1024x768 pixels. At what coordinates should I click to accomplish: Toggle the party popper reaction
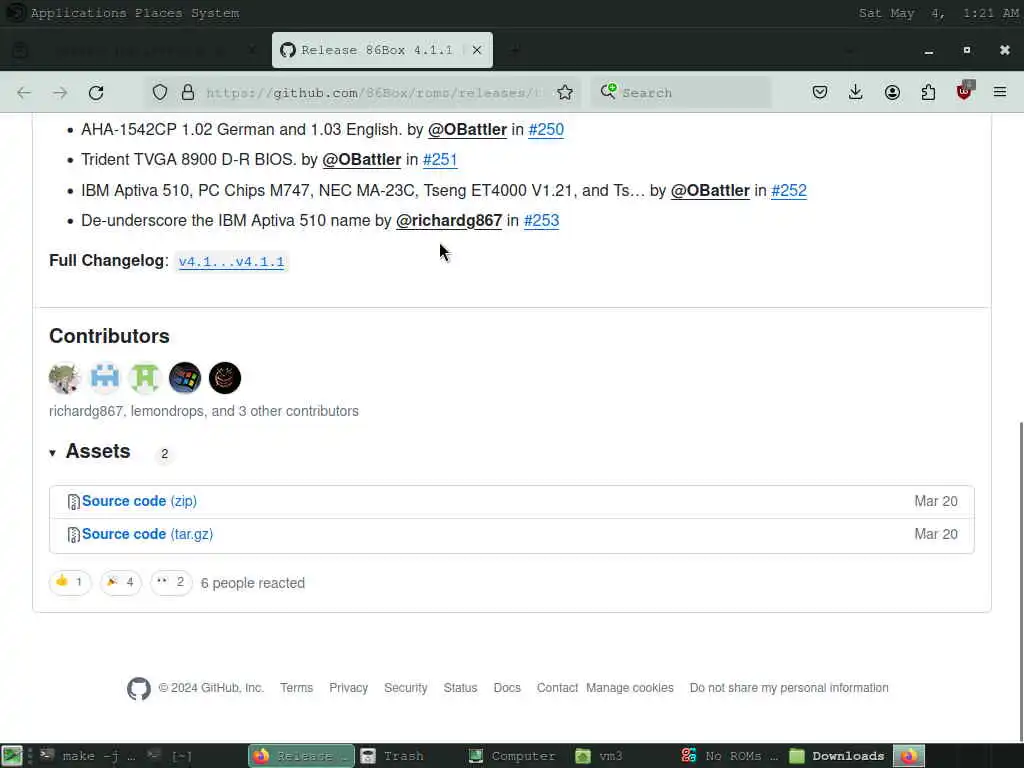click(121, 583)
